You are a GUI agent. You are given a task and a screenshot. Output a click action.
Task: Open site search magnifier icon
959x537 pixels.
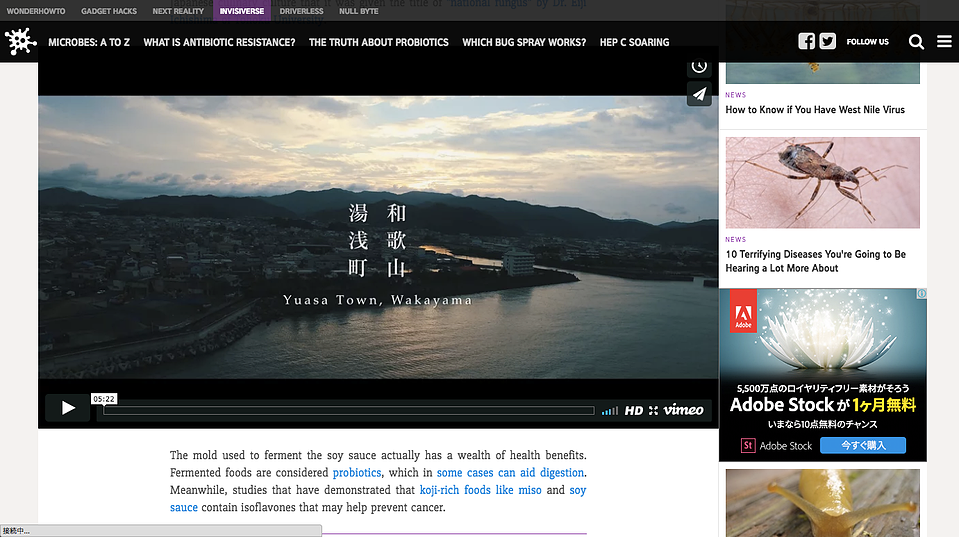click(x=916, y=42)
